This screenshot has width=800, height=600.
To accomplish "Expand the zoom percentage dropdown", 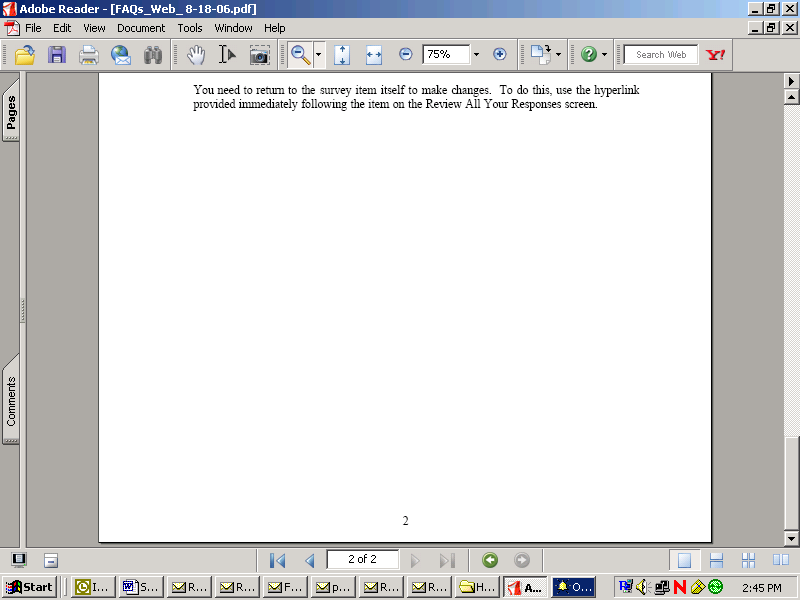I will (476, 54).
